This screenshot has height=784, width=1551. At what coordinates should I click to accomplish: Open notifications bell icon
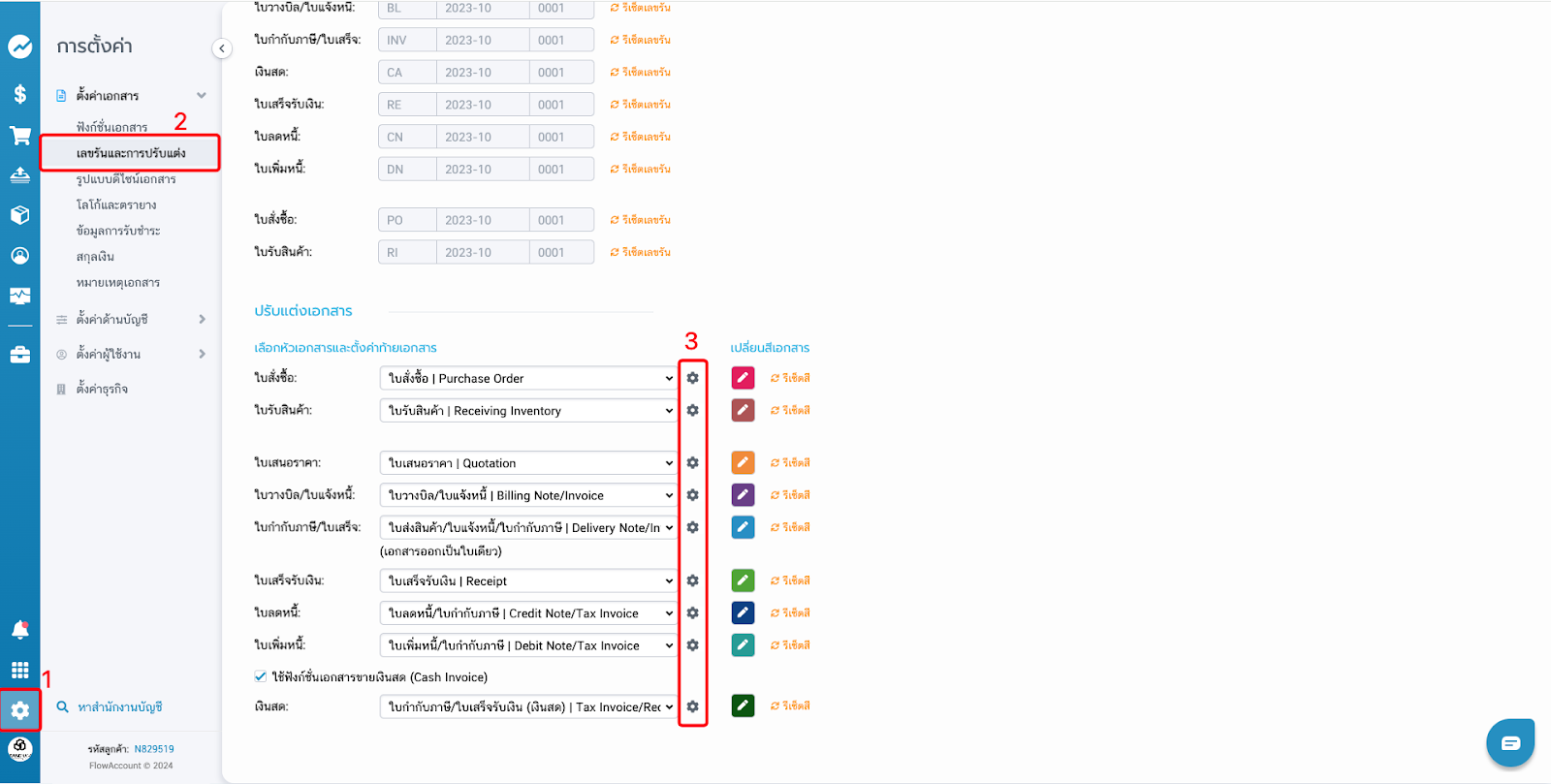click(x=20, y=630)
